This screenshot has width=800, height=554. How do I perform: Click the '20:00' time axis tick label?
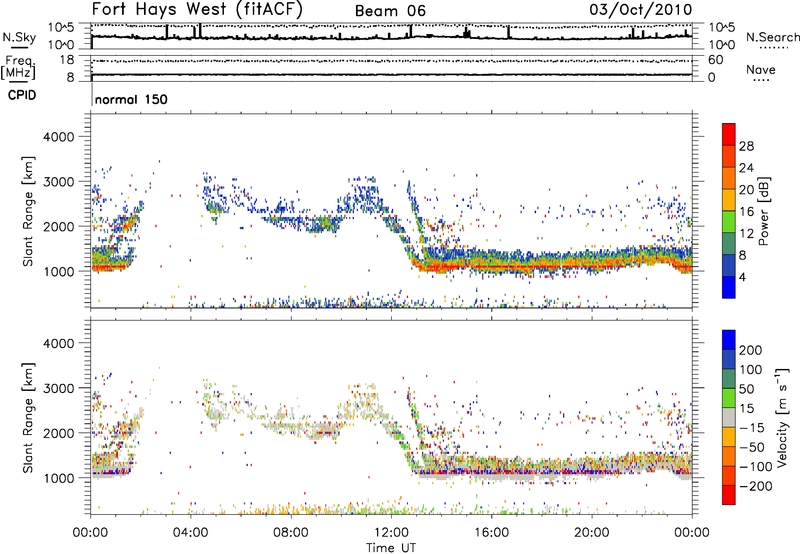592,532
